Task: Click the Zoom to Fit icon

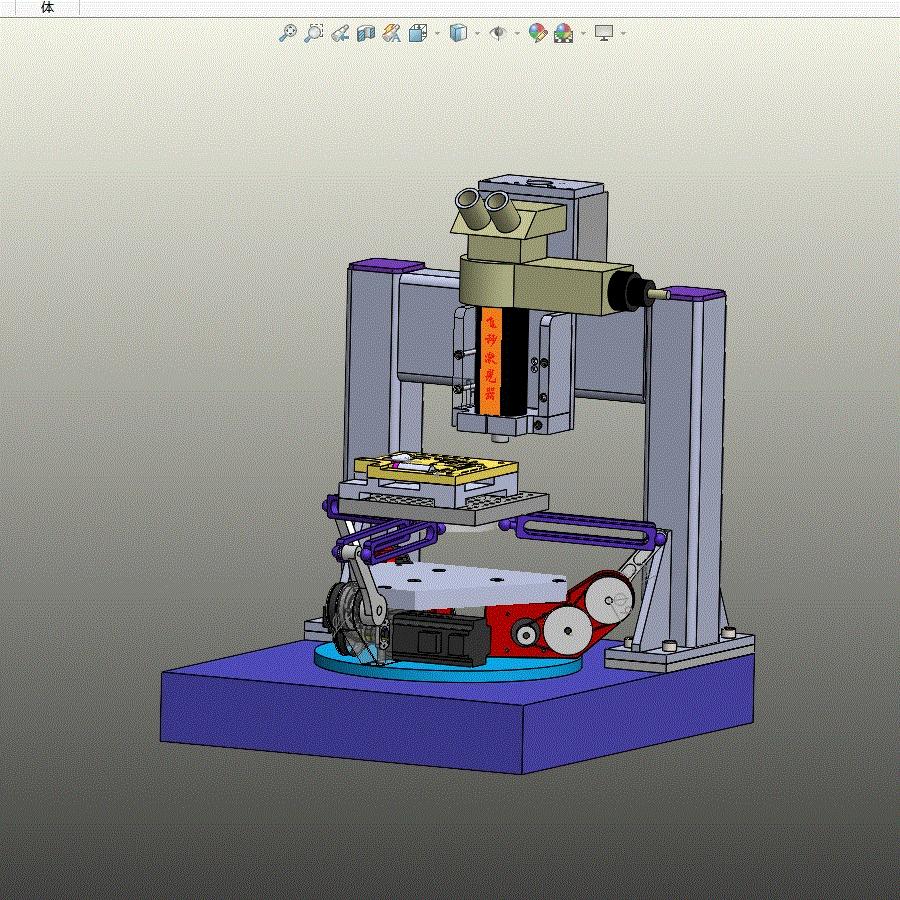Action: [288, 33]
